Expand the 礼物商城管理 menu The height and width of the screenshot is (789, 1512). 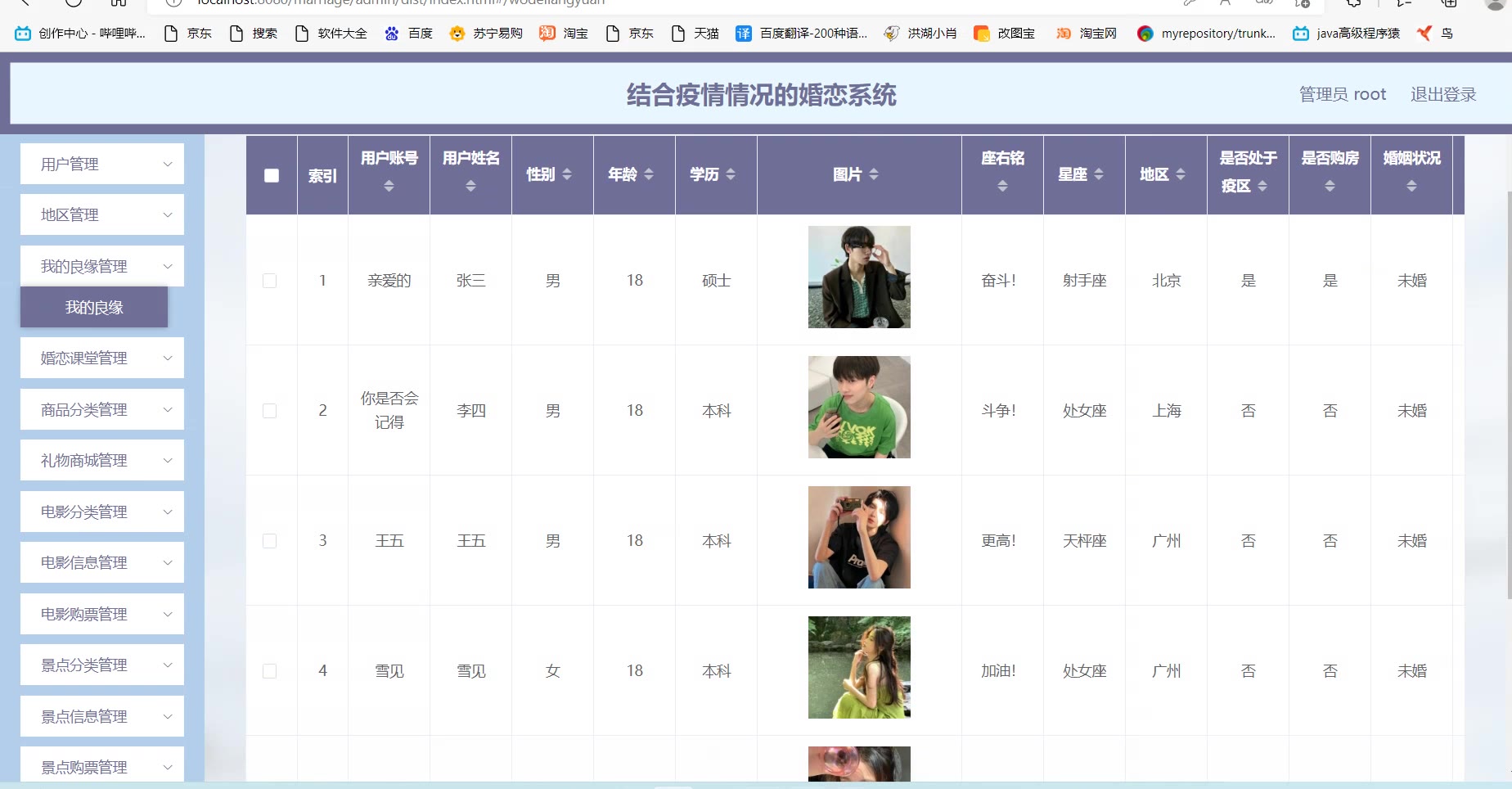[x=102, y=460]
